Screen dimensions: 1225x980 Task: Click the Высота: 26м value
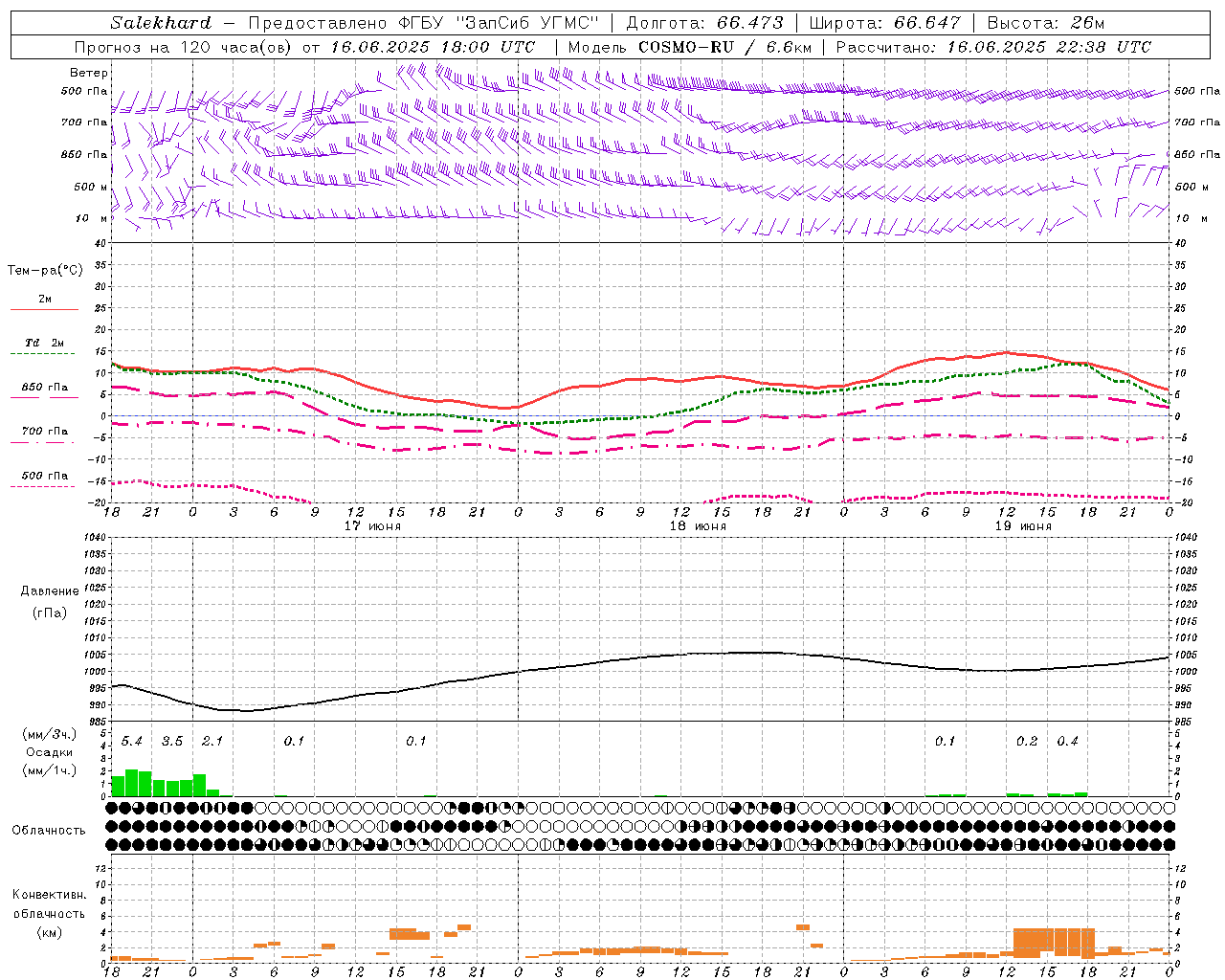(x=1045, y=23)
